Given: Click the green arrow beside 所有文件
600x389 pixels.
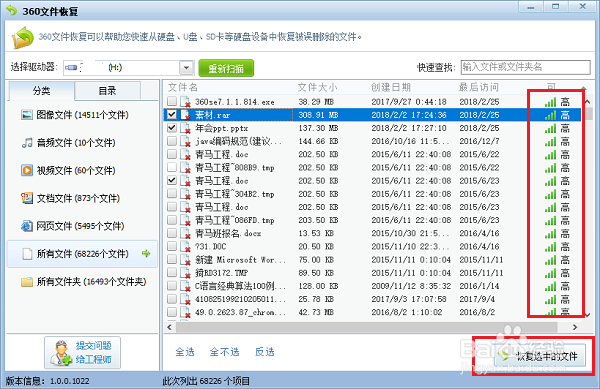Looking at the screenshot, I should click(146, 253).
